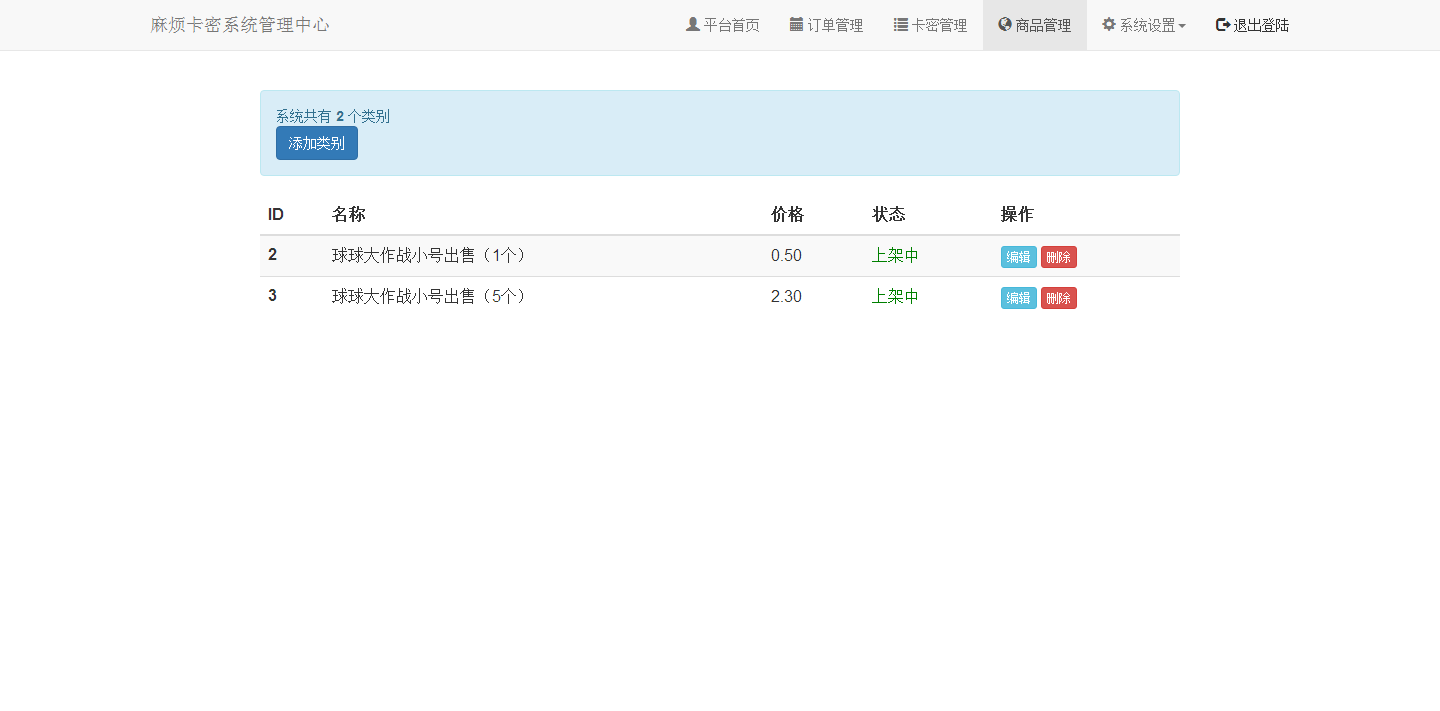Click the 麻烦卡密系统管理中心 brand link

[x=240, y=25]
